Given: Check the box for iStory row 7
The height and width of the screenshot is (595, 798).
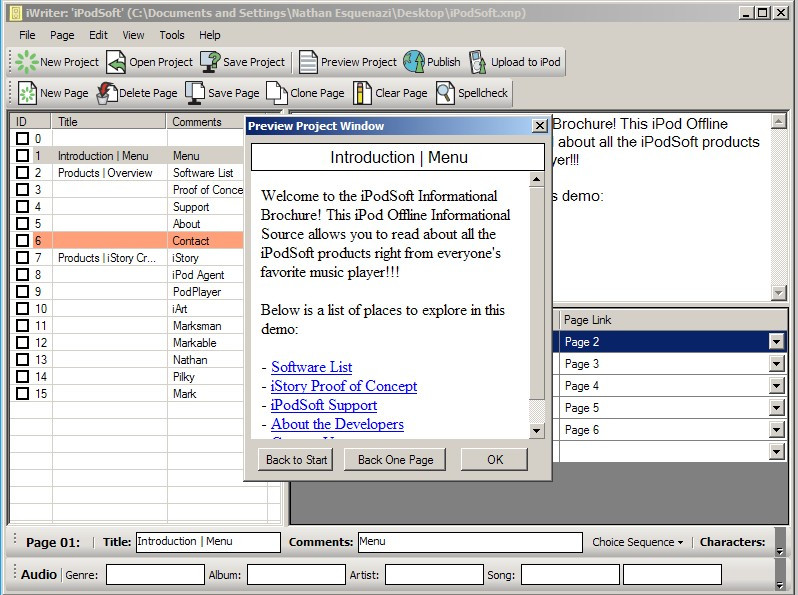Looking at the screenshot, I should 22,258.
